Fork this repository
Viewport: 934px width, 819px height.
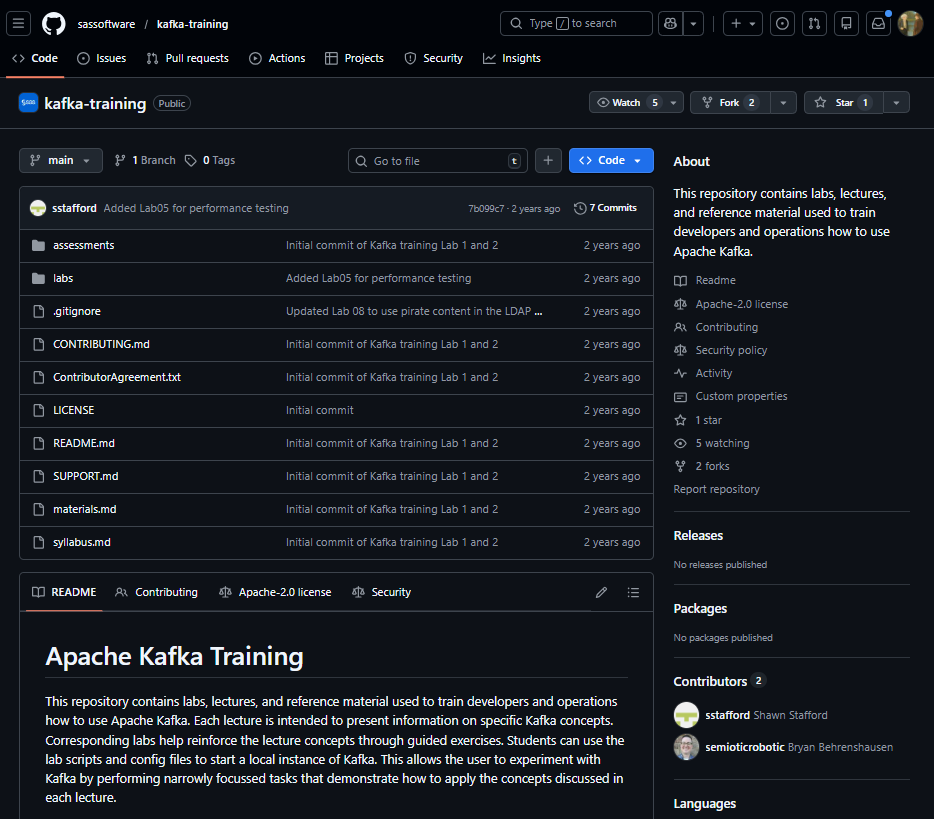pyautogui.click(x=730, y=102)
